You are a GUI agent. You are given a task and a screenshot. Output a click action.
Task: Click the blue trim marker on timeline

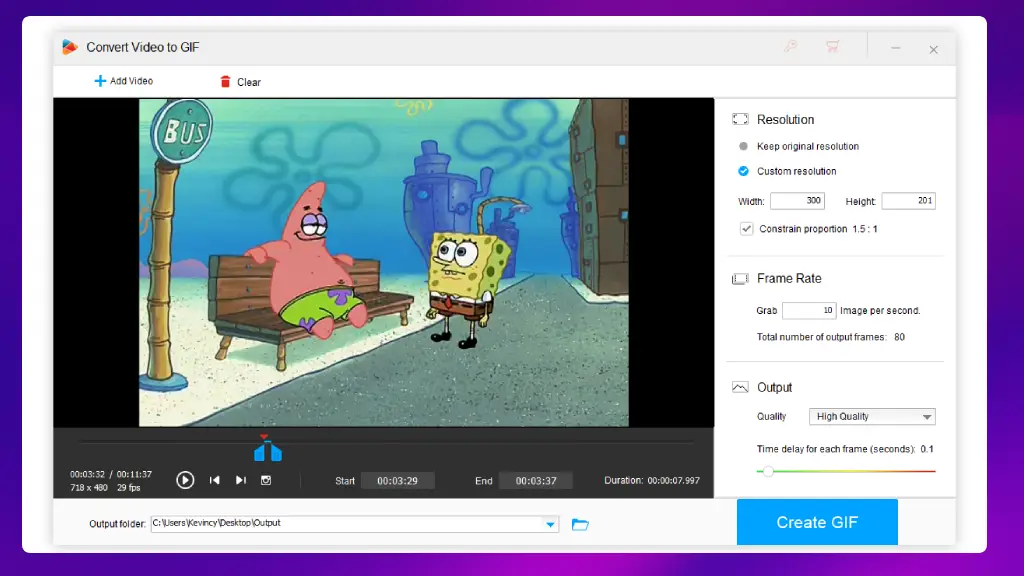(x=268, y=451)
